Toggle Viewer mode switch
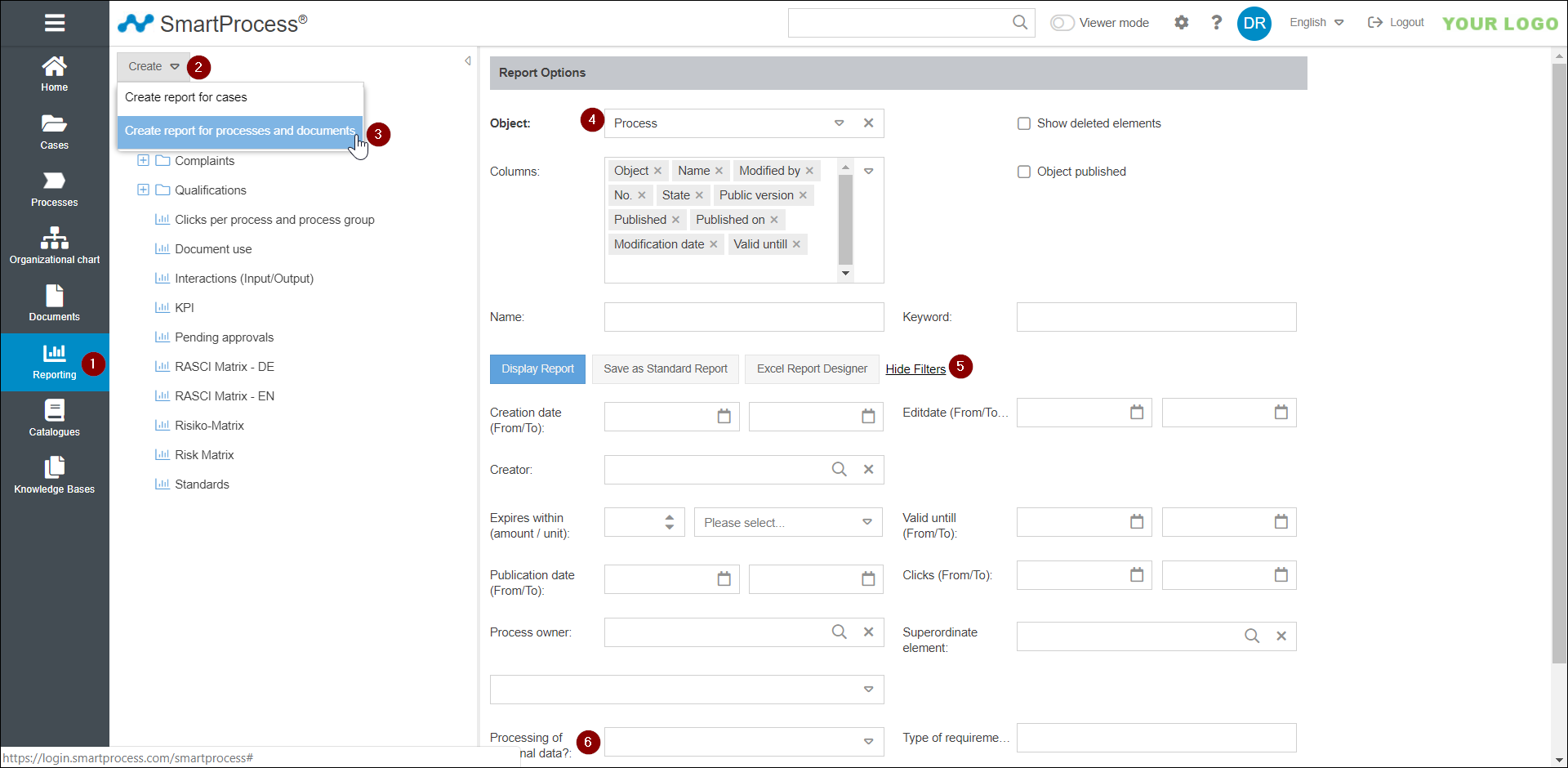 tap(1062, 23)
